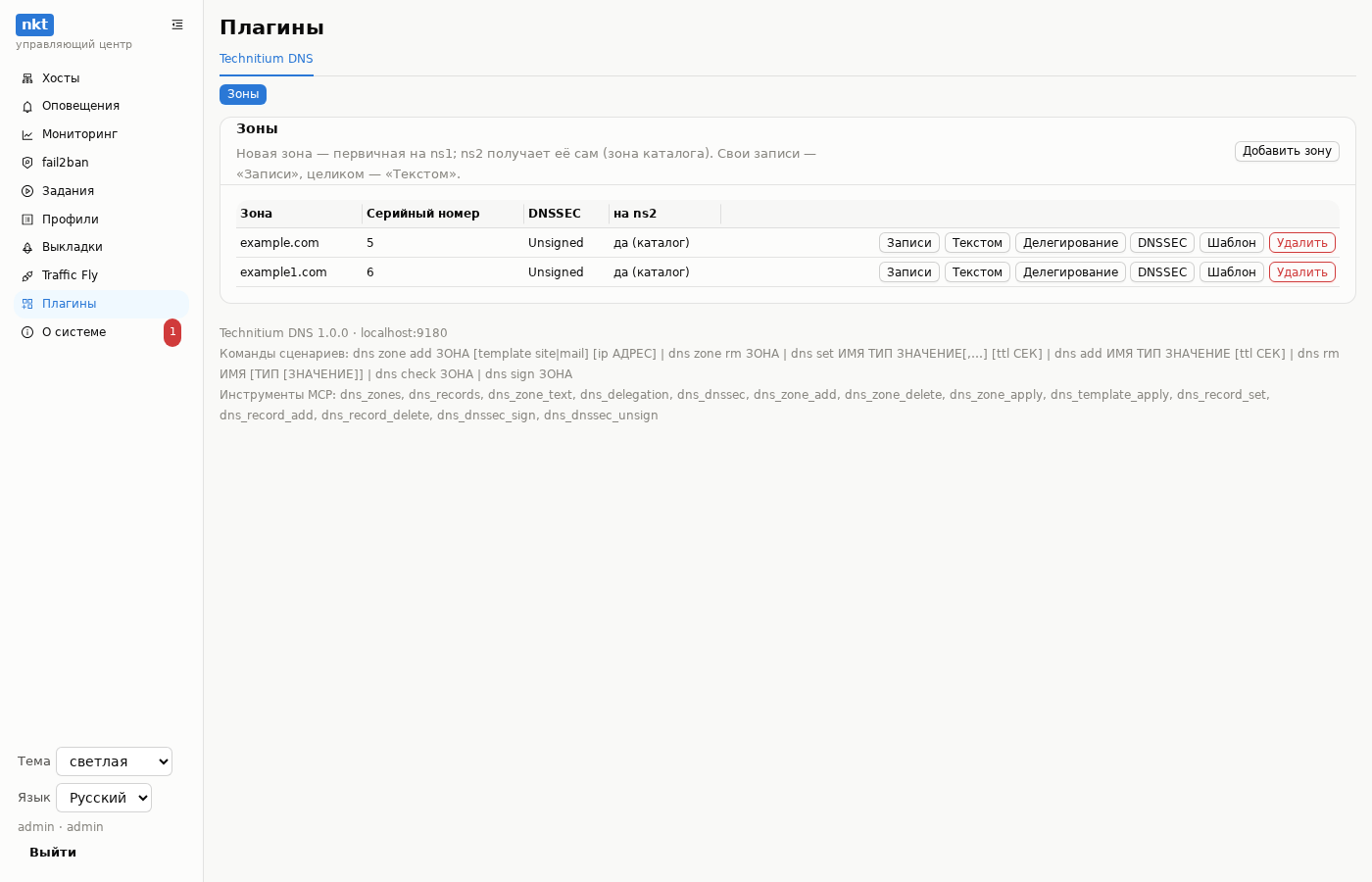The height and width of the screenshot is (882, 1372).
Task: Open Записи for example.com
Action: [909, 243]
